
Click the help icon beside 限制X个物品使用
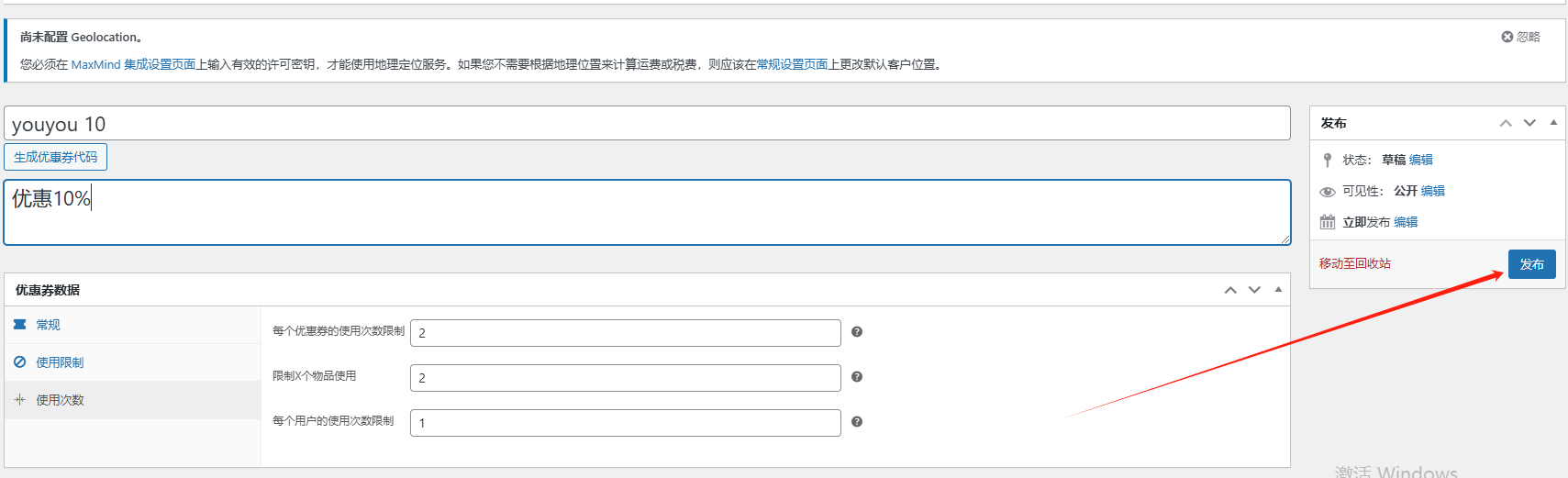click(856, 377)
